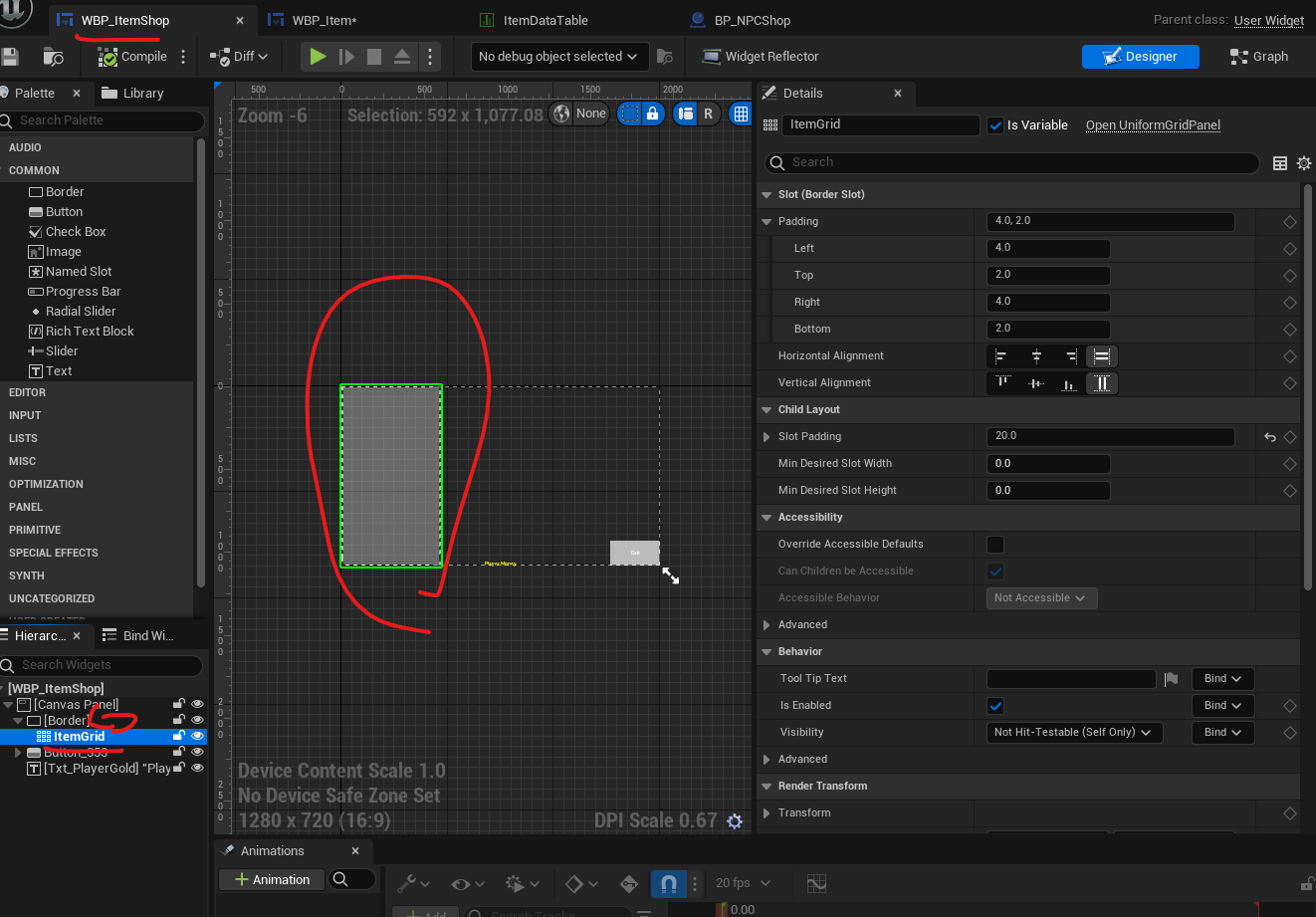Open Widget Reflector tool
Screen dimensions: 1316x917
pos(761,57)
